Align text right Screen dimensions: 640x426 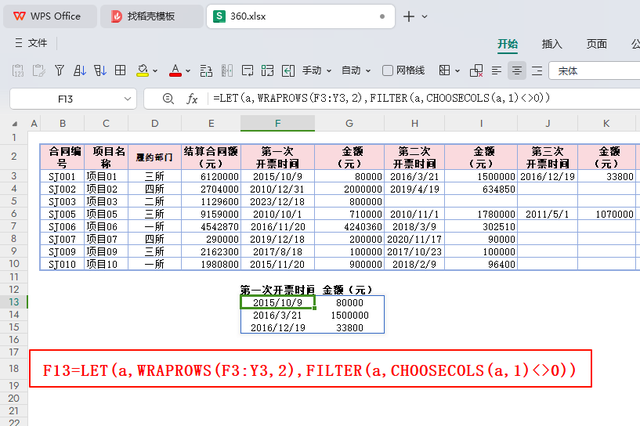click(x=537, y=71)
